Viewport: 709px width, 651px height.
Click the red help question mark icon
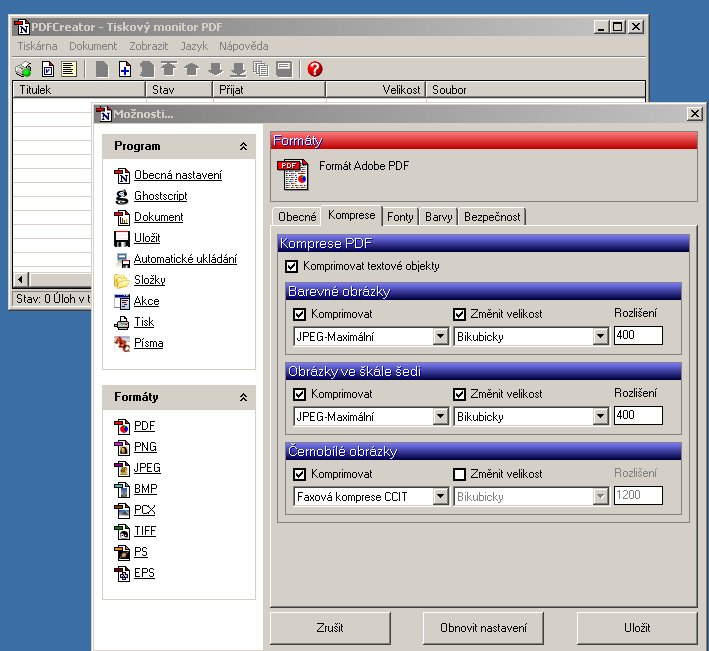tap(315, 69)
